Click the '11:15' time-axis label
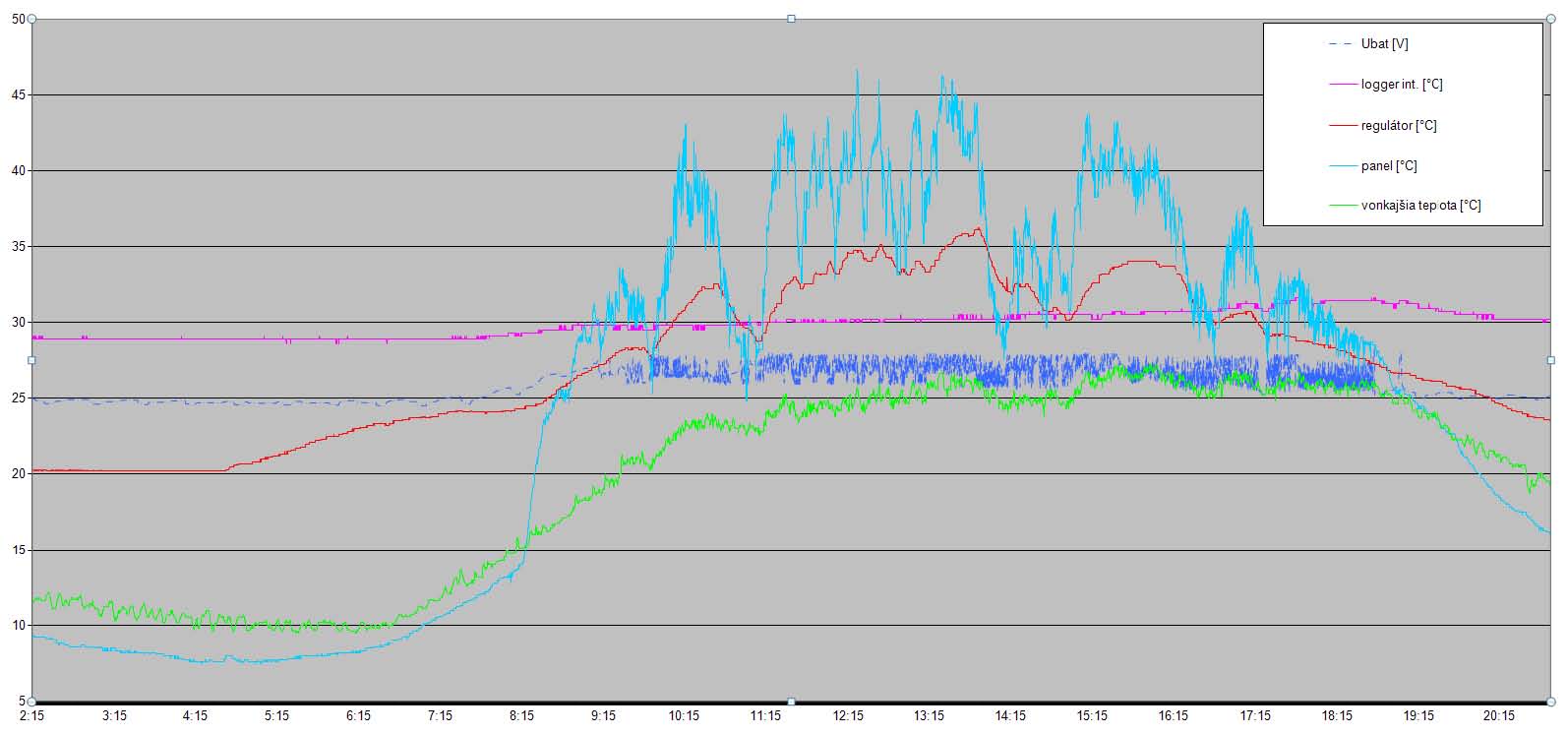Viewport: 1568px width, 735px height. click(766, 716)
